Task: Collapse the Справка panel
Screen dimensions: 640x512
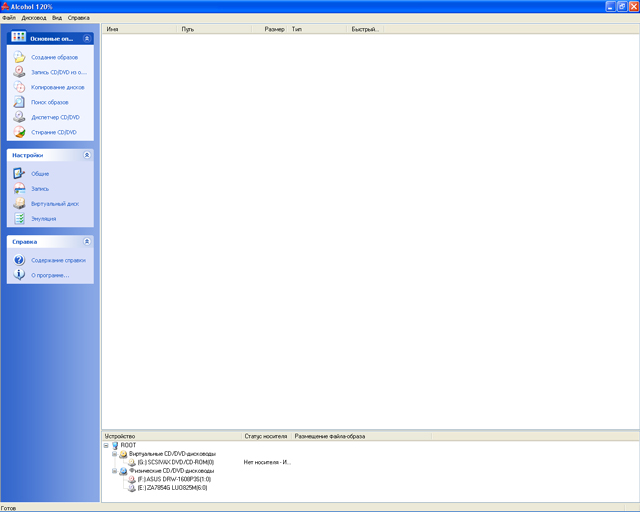Action: [x=87, y=242]
